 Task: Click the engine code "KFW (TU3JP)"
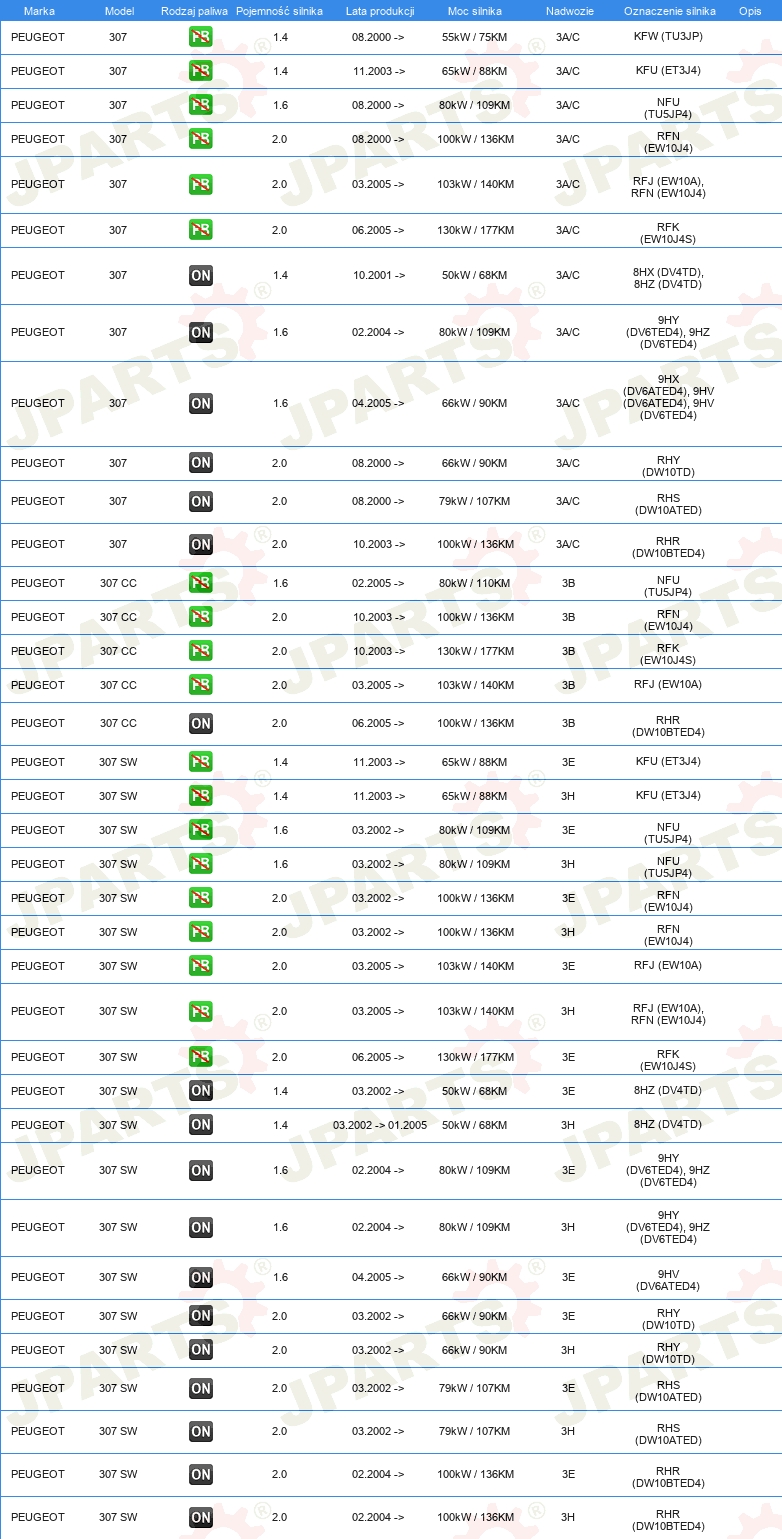click(x=669, y=37)
